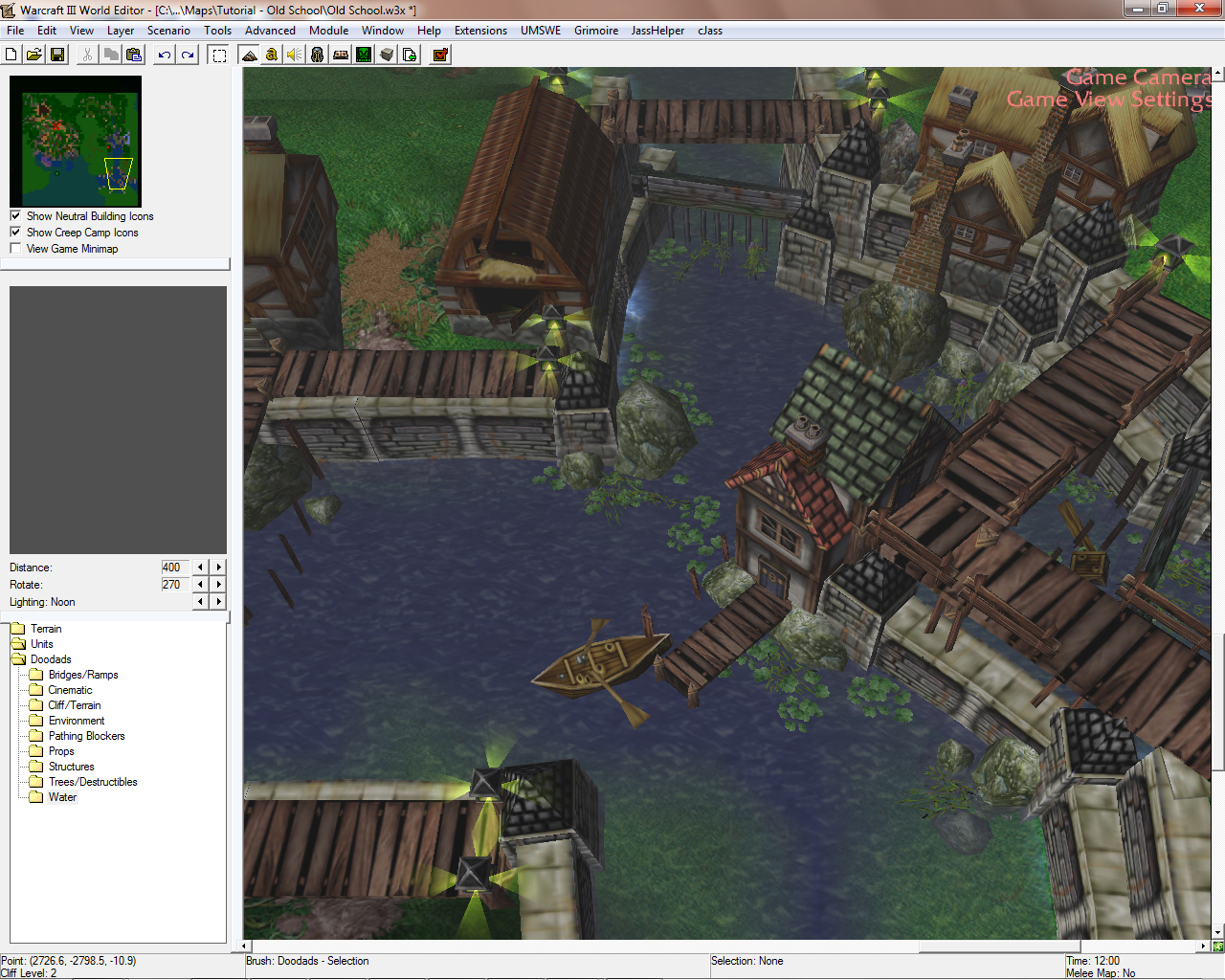Open the Terrain Editor toolbar icon
This screenshot has height=980, width=1225.
point(249,55)
